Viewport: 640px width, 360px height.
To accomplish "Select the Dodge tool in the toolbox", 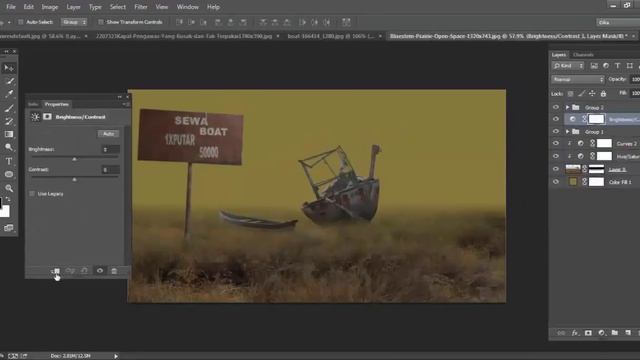I will [9, 147].
